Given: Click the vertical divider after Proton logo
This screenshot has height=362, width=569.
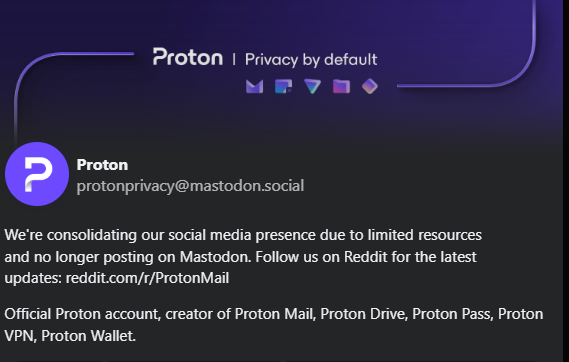Looking at the screenshot, I should [x=234, y=59].
